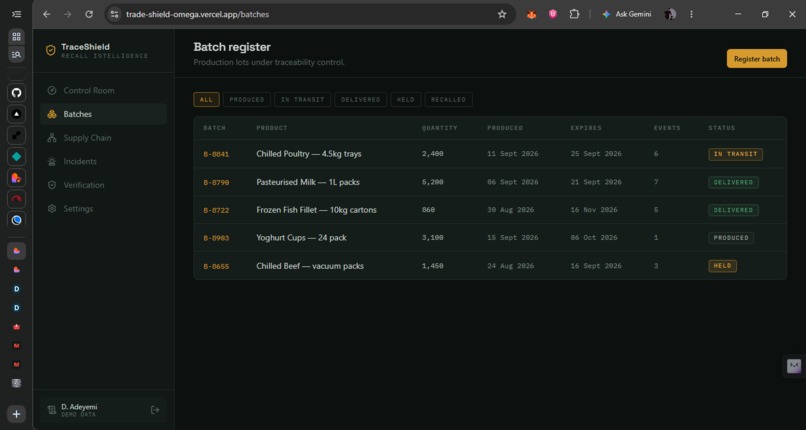Switch to the Vercel triangle tab
The width and height of the screenshot is (806, 430).
click(16, 114)
